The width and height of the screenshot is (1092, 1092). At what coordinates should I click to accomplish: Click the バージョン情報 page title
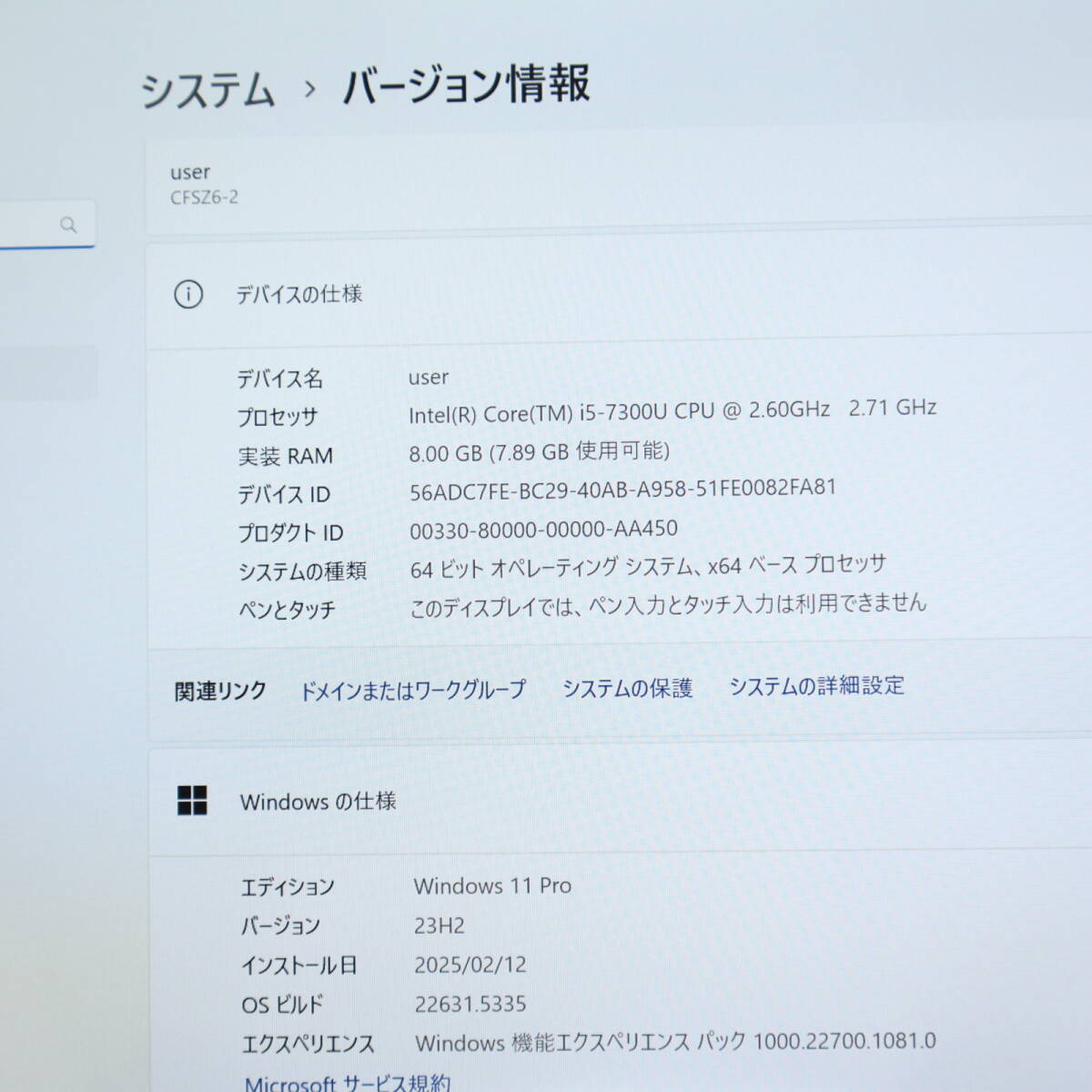(x=466, y=85)
